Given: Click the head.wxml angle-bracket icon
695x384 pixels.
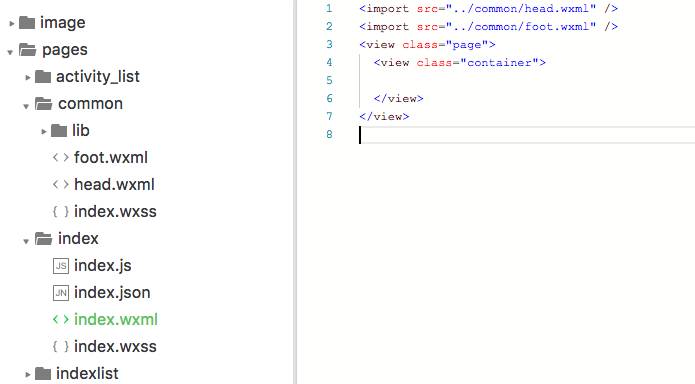Looking at the screenshot, I should coord(61,184).
